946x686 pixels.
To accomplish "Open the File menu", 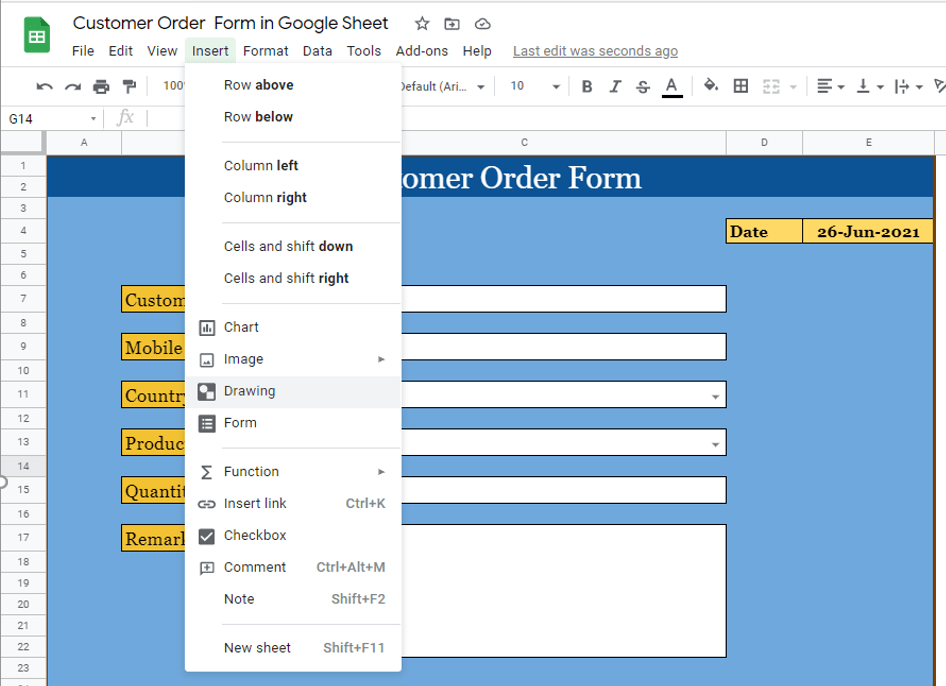I will tap(83, 51).
